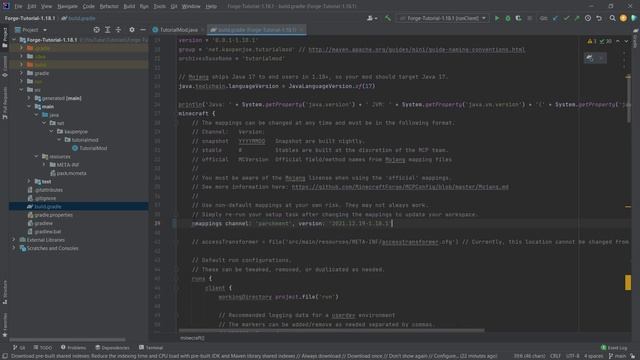Open Search Everywhere magnifier icon
This screenshot has width=640, height=360.
tap(613, 18)
